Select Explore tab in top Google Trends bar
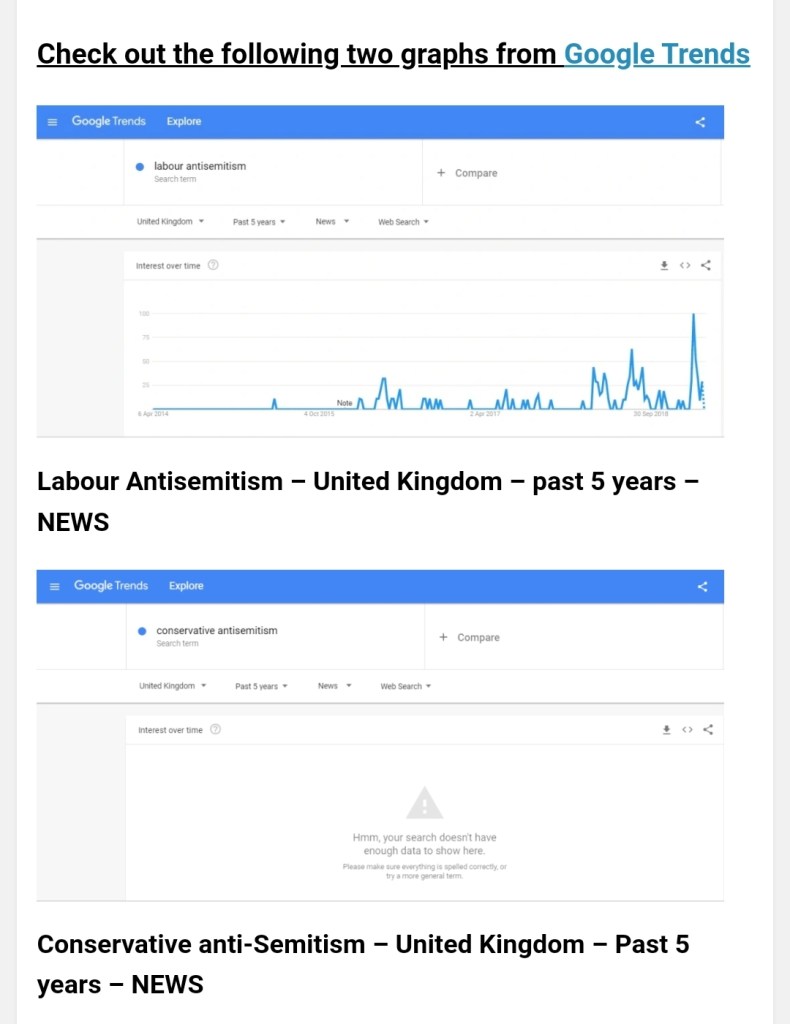 coord(184,121)
